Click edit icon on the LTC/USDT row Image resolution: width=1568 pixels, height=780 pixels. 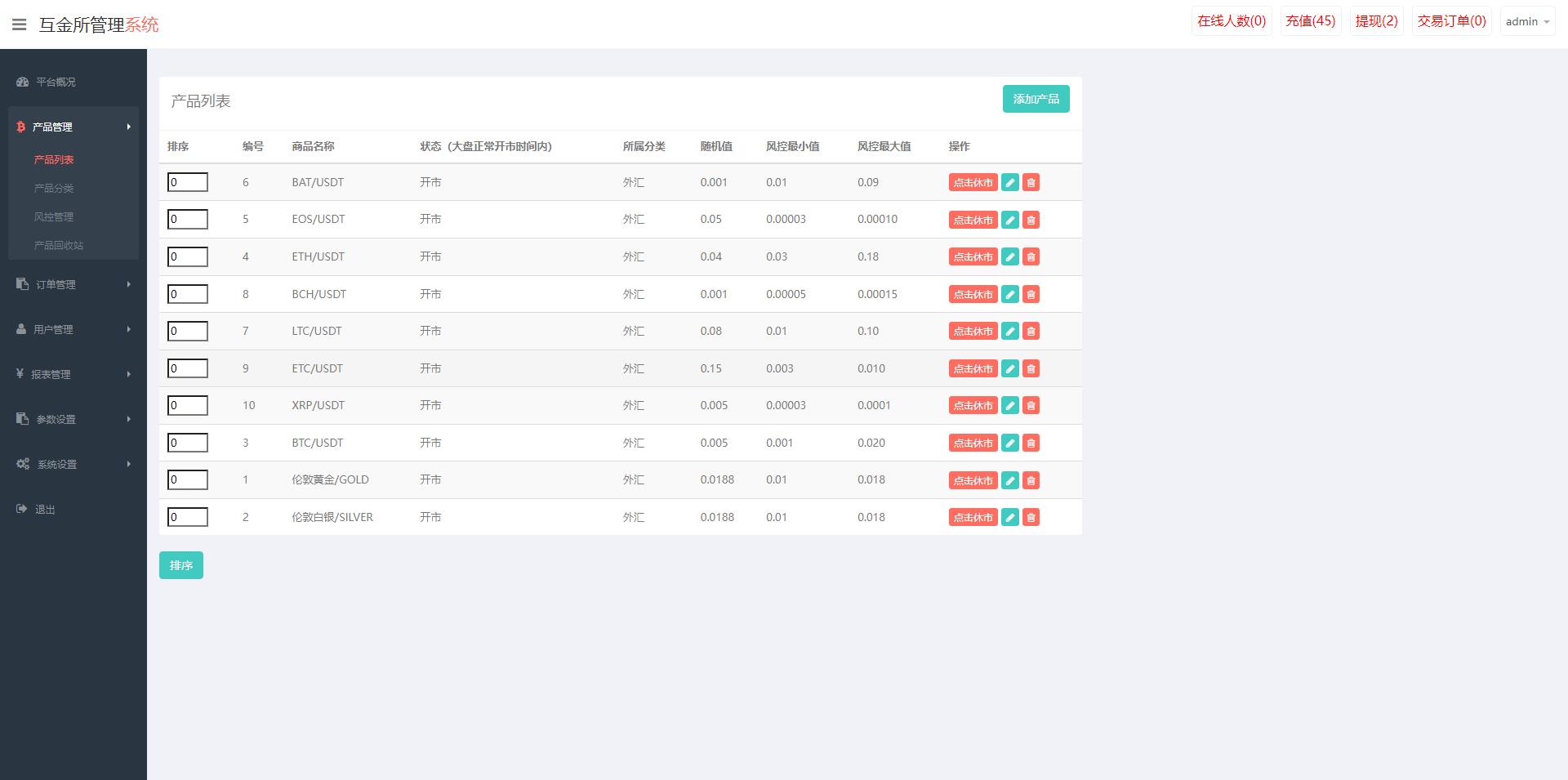coord(1010,332)
